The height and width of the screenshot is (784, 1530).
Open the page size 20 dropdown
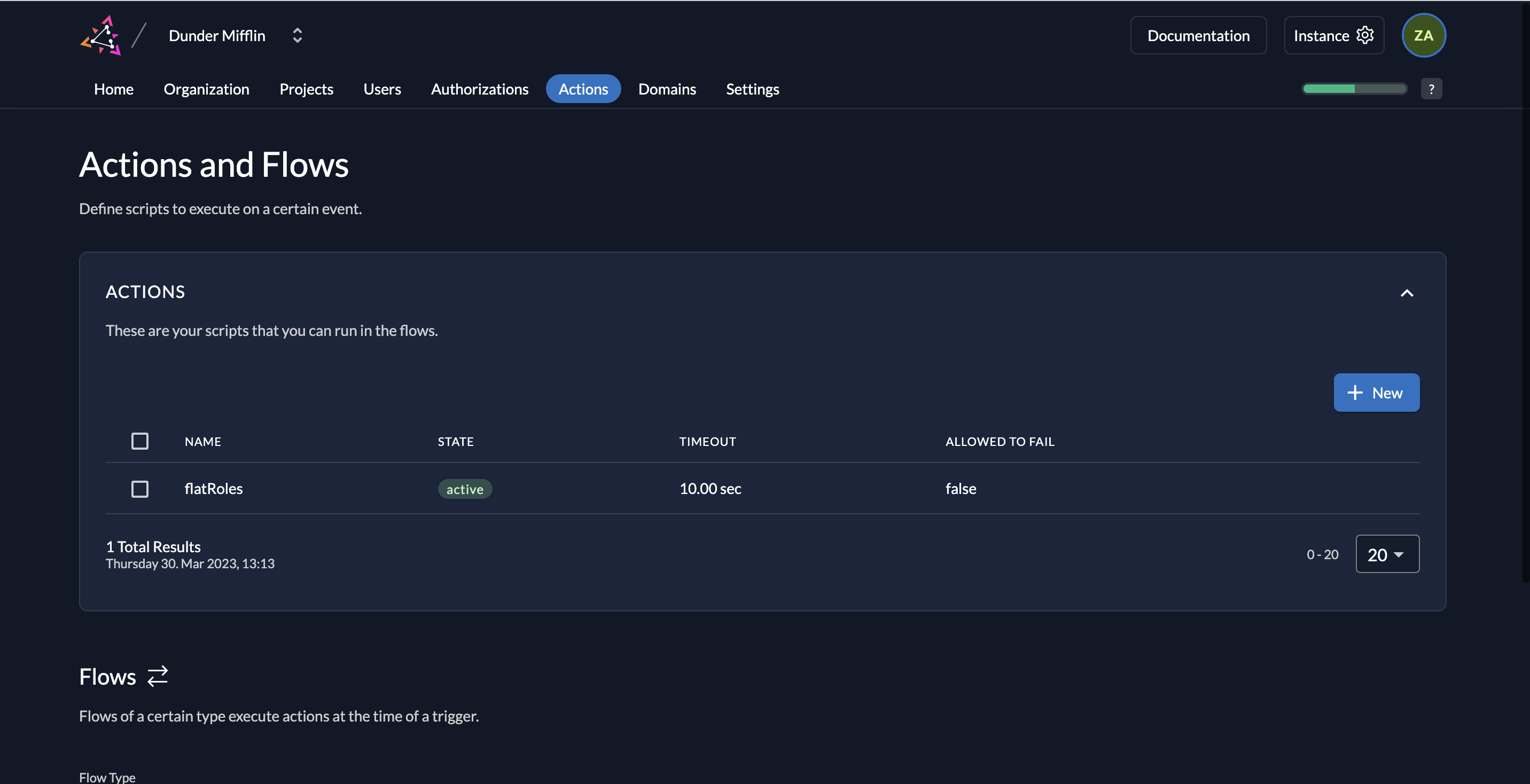pos(1387,554)
